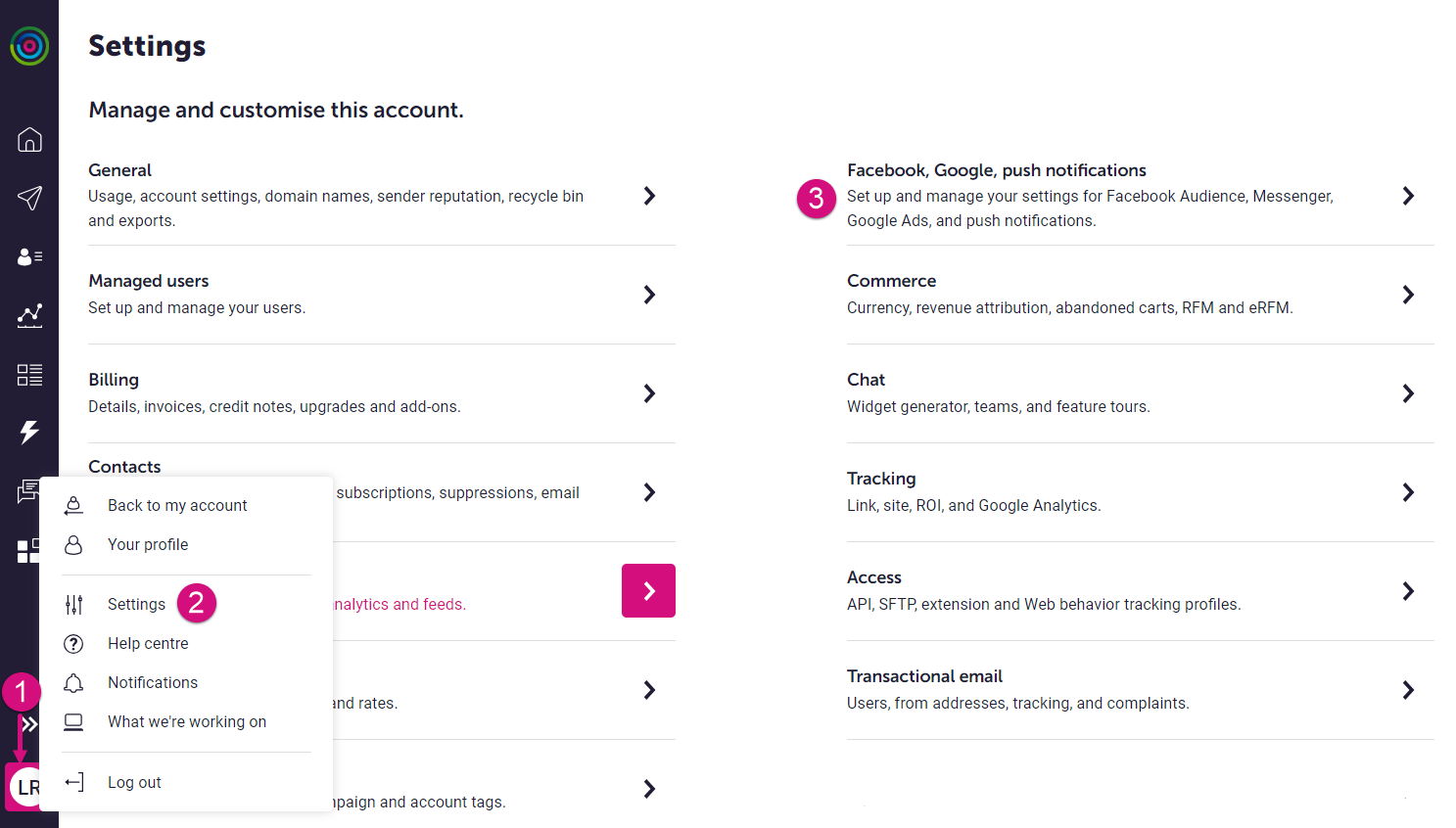Open the analytics chart icon

[x=29, y=315]
